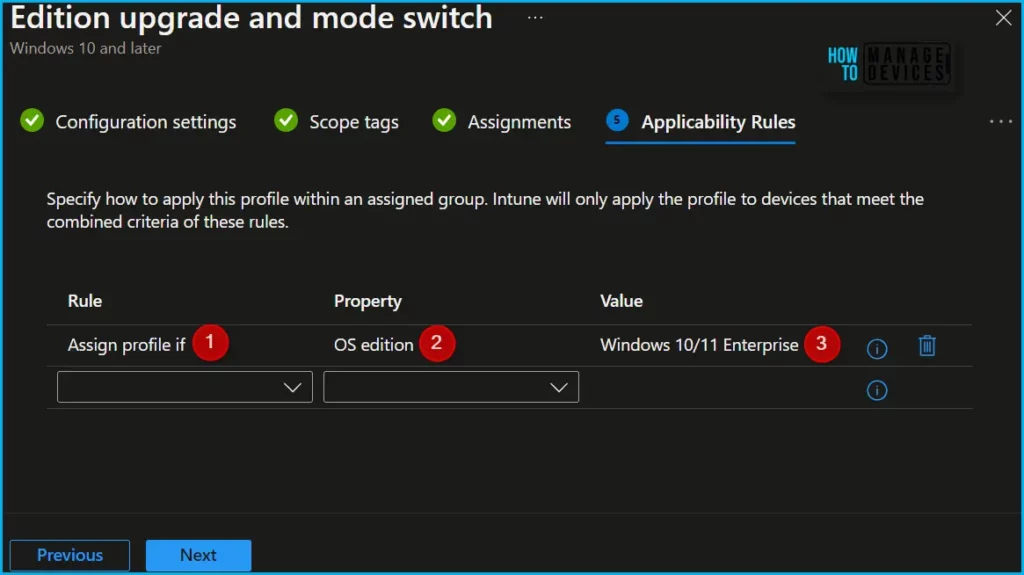
Task: Click the Property column header
Action: click(x=368, y=301)
